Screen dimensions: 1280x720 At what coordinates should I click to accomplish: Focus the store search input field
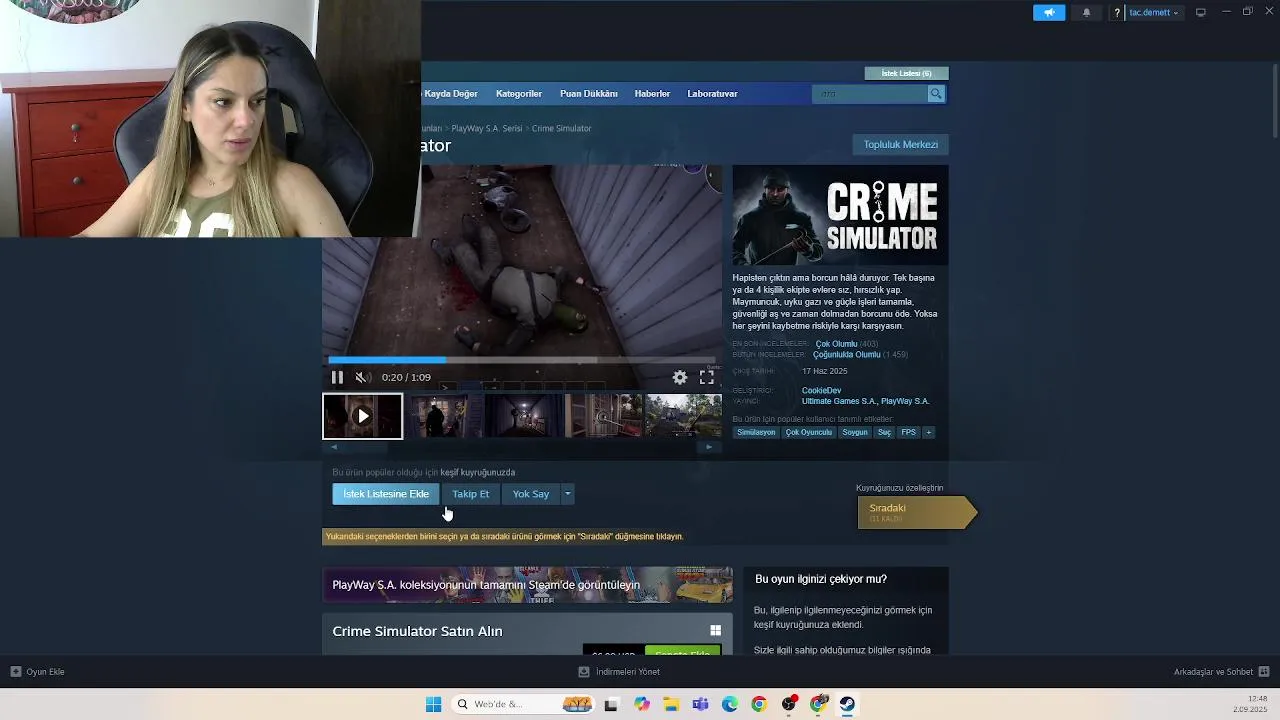pos(871,94)
